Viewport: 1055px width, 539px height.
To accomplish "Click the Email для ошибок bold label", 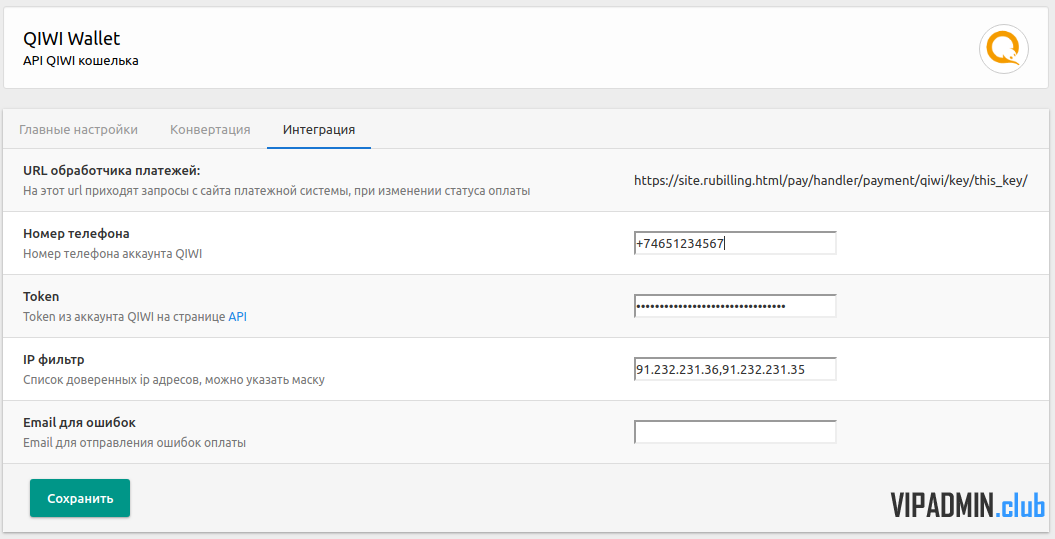I will [x=79, y=423].
